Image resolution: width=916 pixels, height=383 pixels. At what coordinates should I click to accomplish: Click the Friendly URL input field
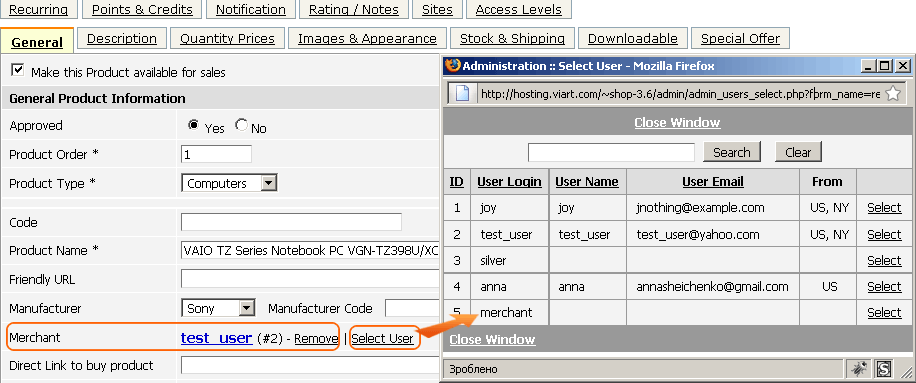(310, 279)
